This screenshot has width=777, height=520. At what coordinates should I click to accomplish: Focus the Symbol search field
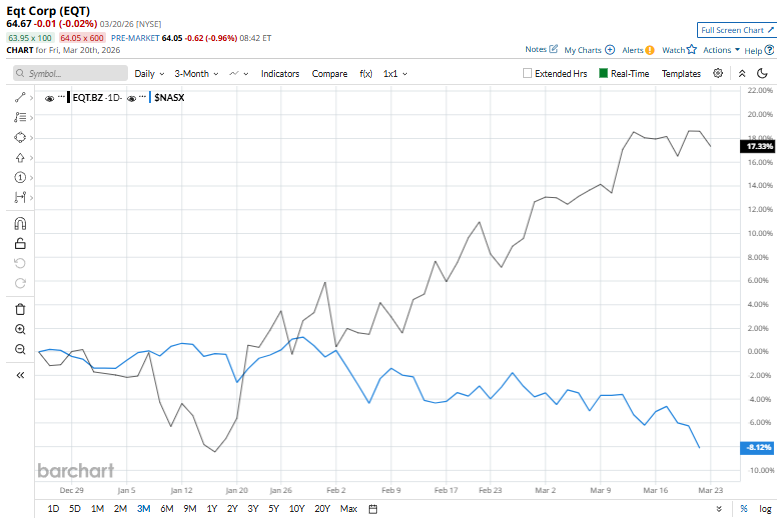pos(70,73)
